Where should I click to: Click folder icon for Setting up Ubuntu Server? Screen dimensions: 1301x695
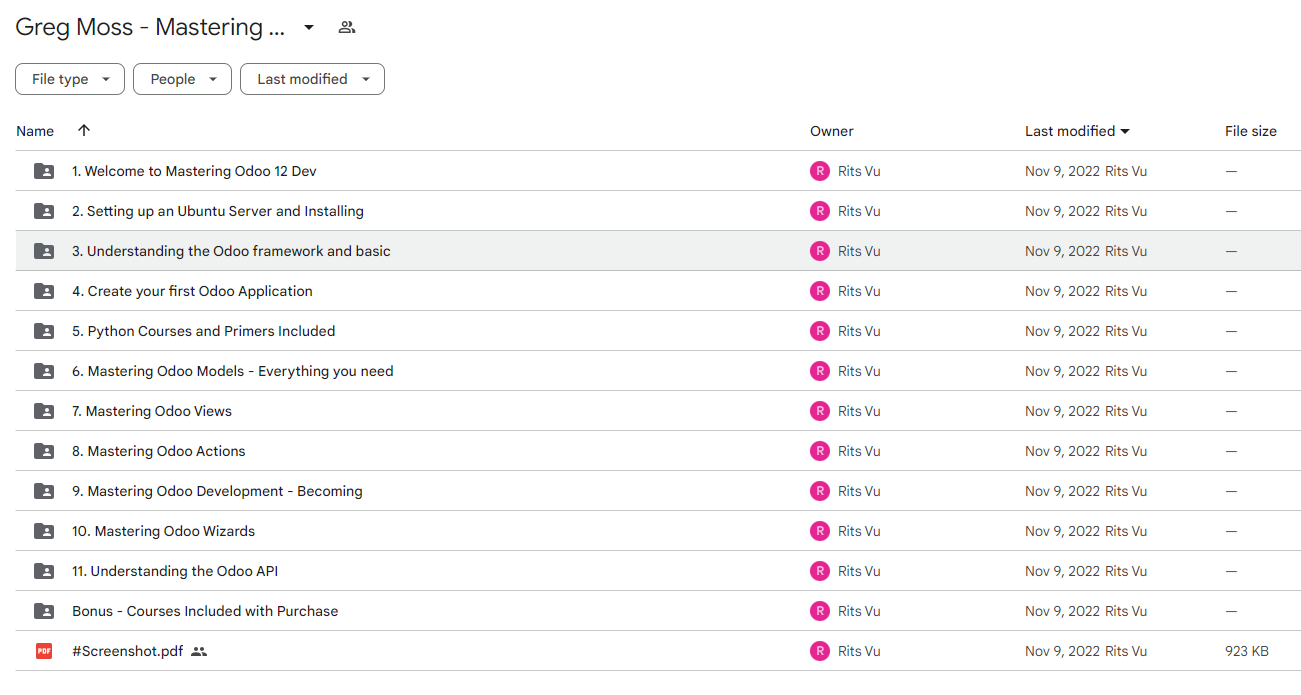tap(44, 211)
